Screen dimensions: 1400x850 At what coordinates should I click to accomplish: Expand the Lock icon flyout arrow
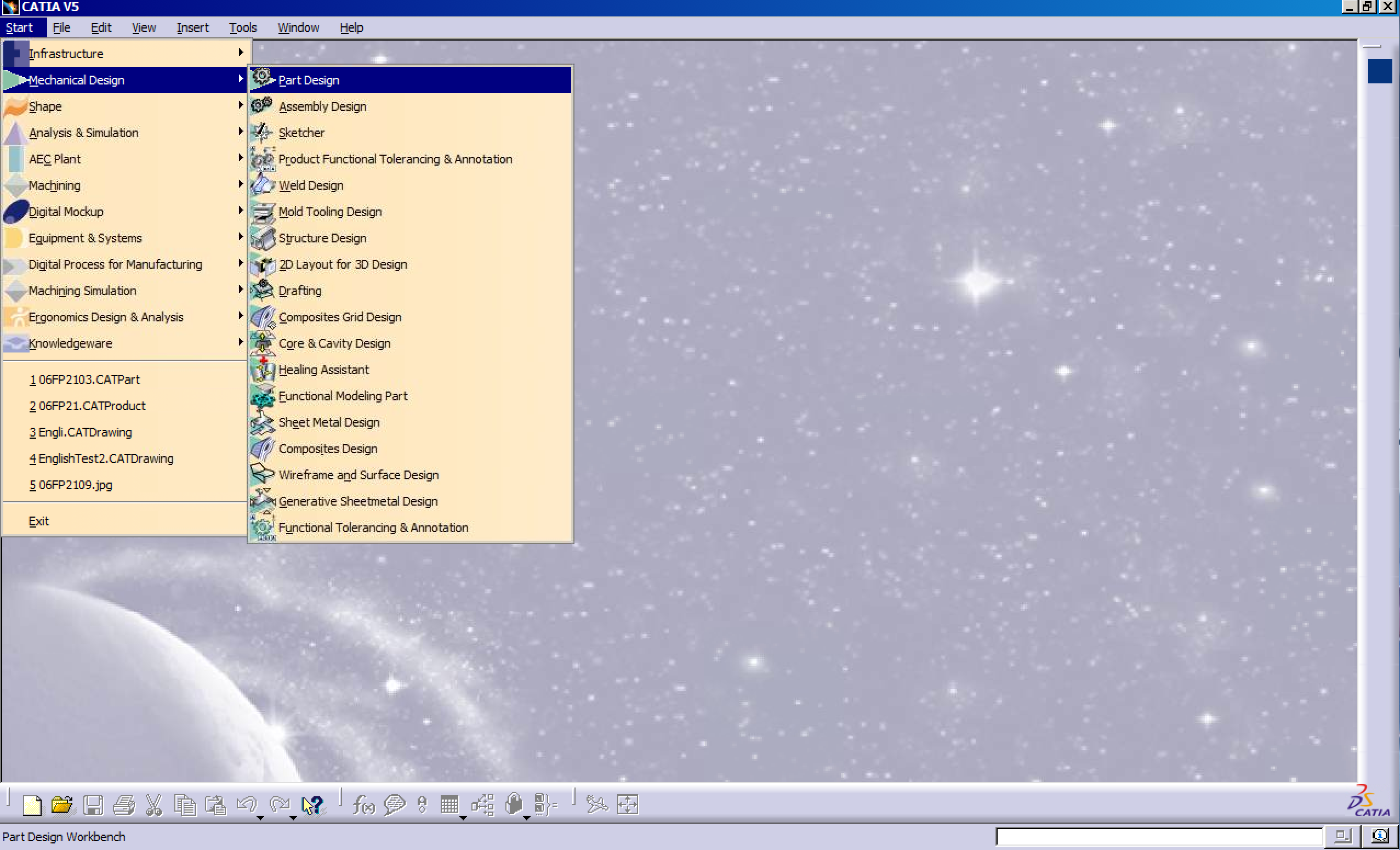pos(527,818)
